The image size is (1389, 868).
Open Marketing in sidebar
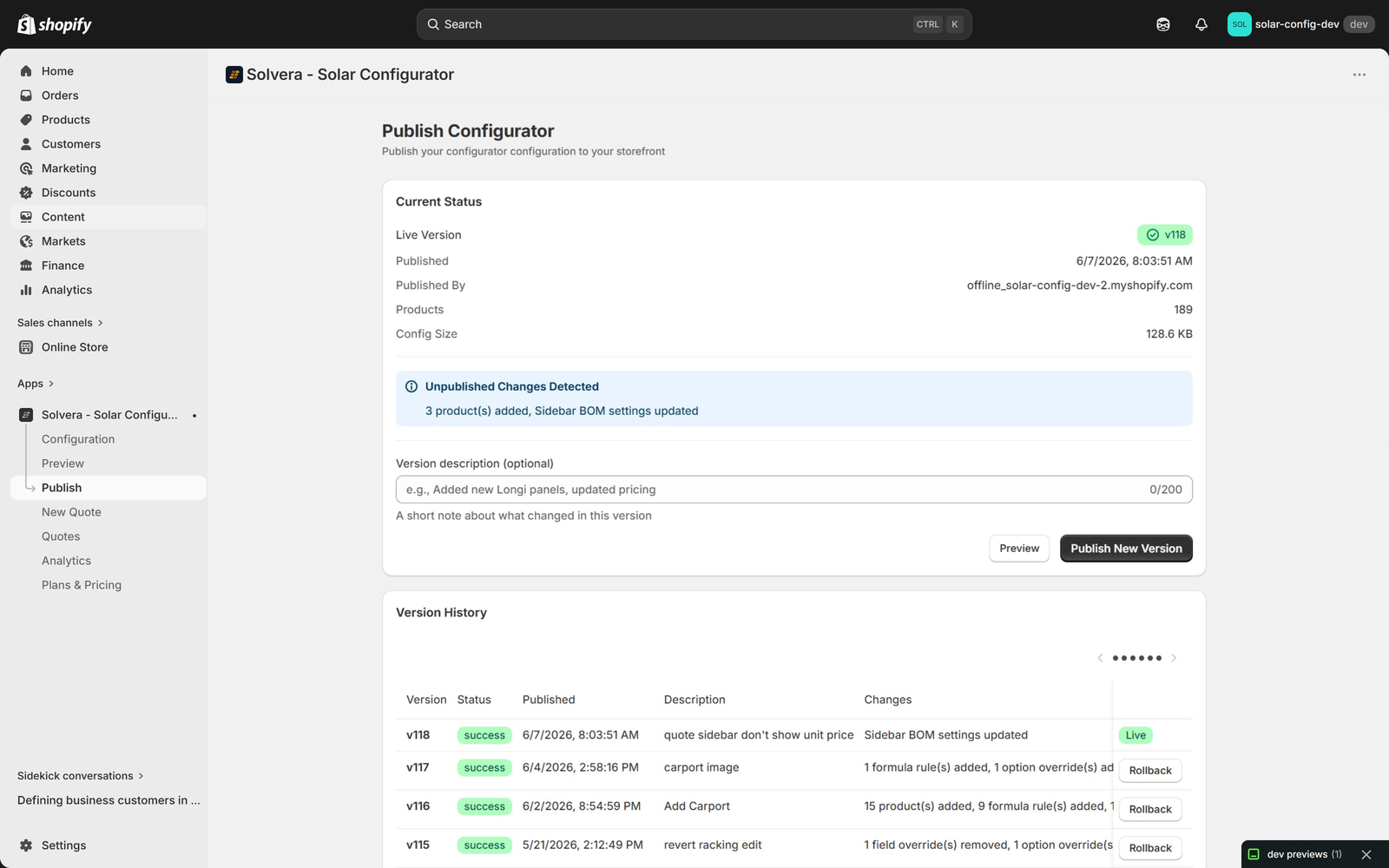pos(109,168)
